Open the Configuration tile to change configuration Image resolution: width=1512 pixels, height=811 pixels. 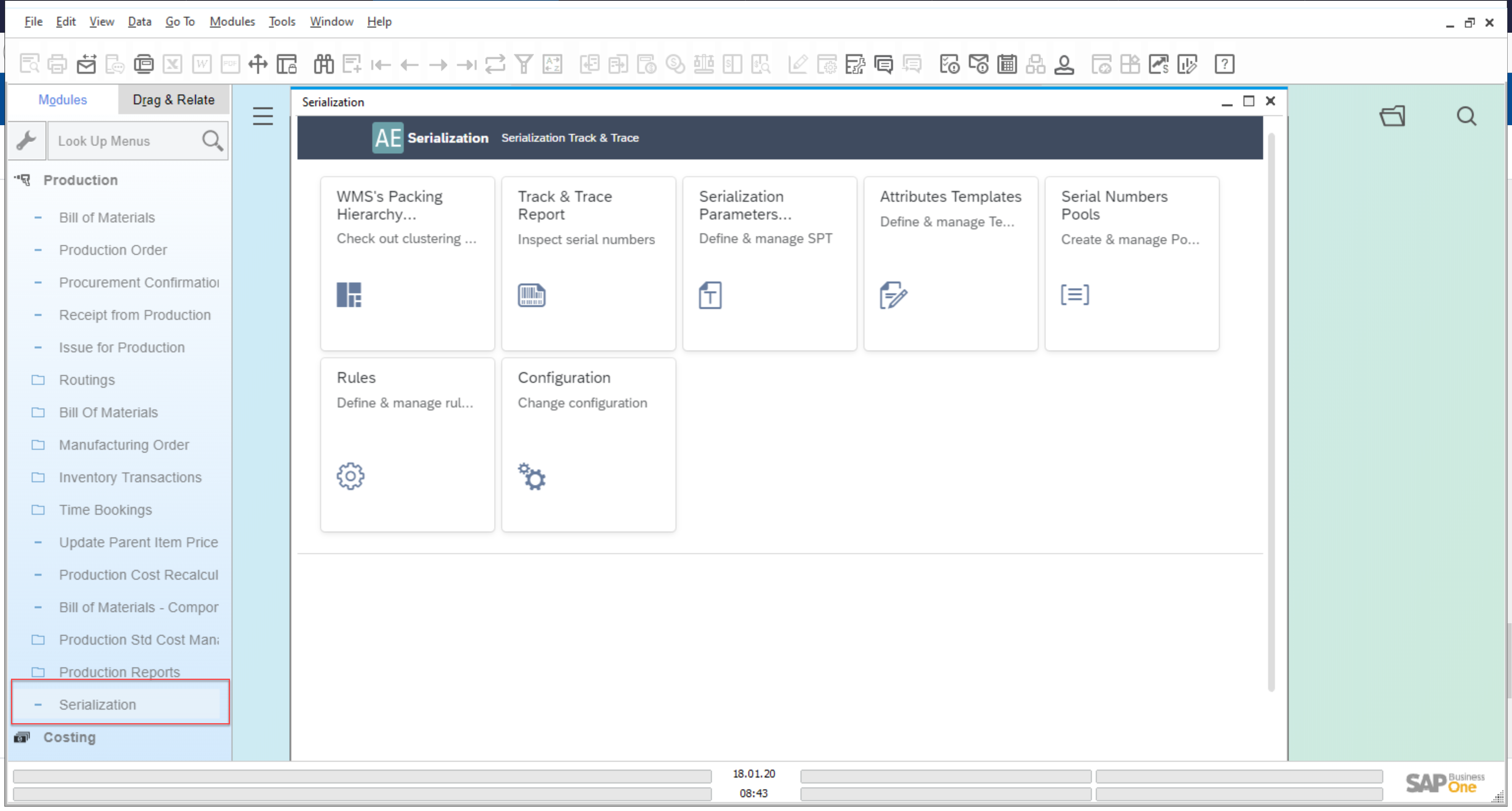tap(587, 445)
